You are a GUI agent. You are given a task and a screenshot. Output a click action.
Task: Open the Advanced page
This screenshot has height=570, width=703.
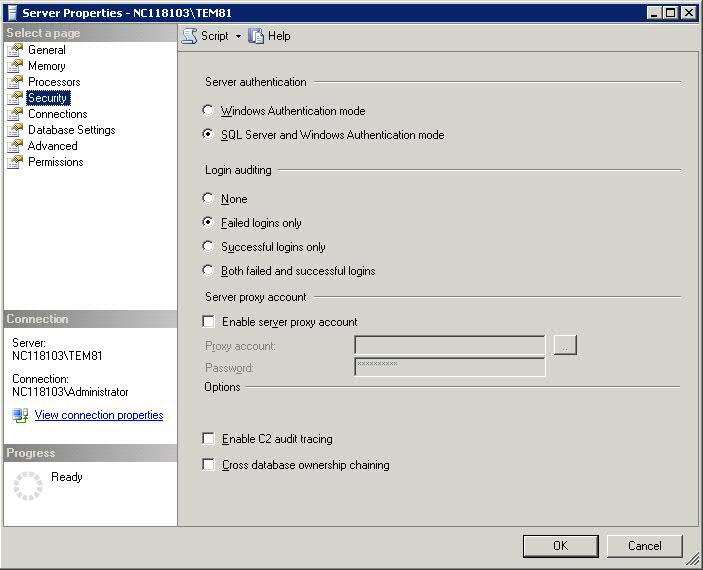[52, 146]
